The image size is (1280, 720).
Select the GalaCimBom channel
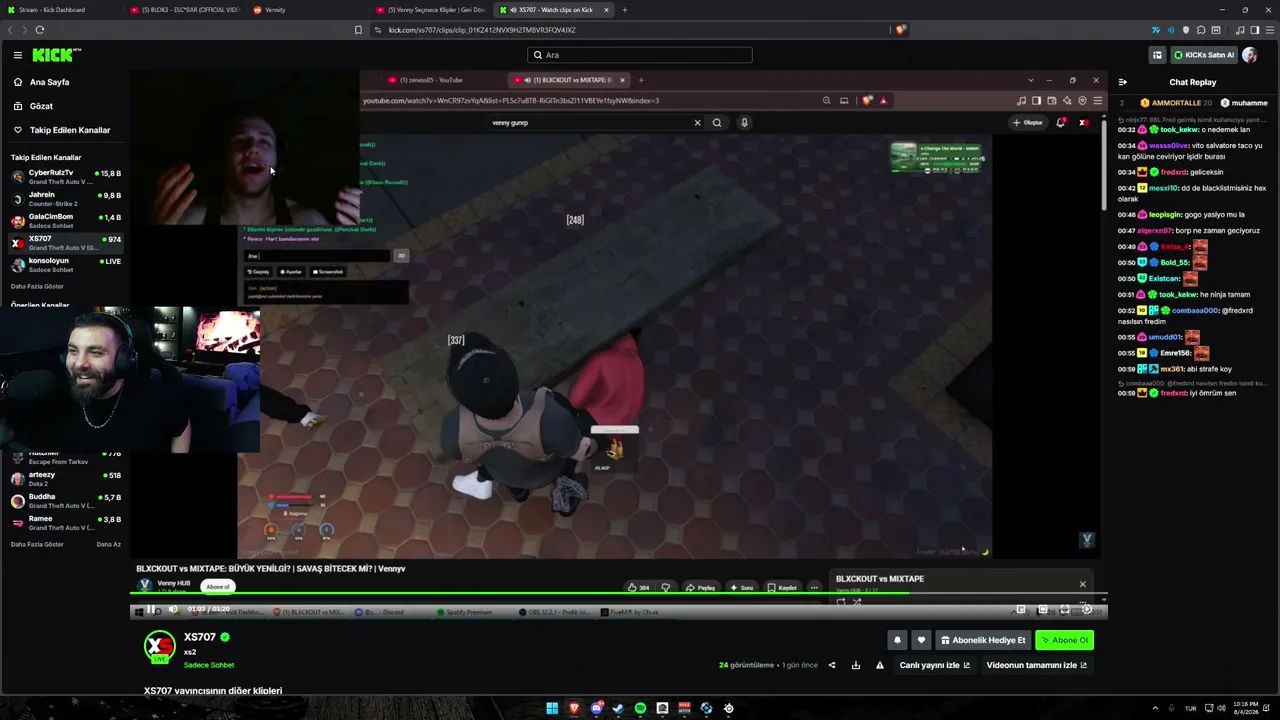[65, 221]
